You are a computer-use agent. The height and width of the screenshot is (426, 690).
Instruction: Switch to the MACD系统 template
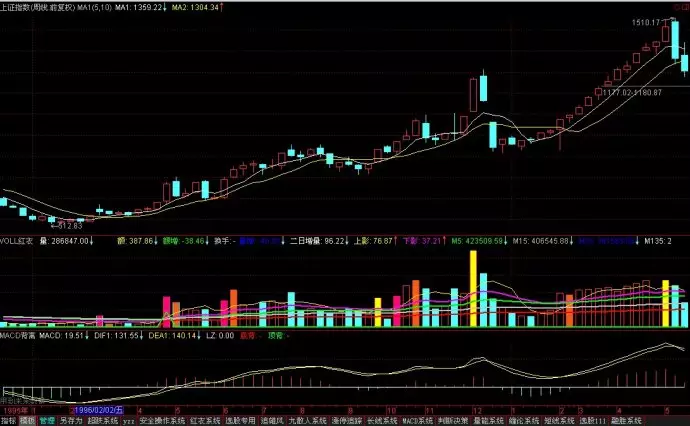[418, 421]
